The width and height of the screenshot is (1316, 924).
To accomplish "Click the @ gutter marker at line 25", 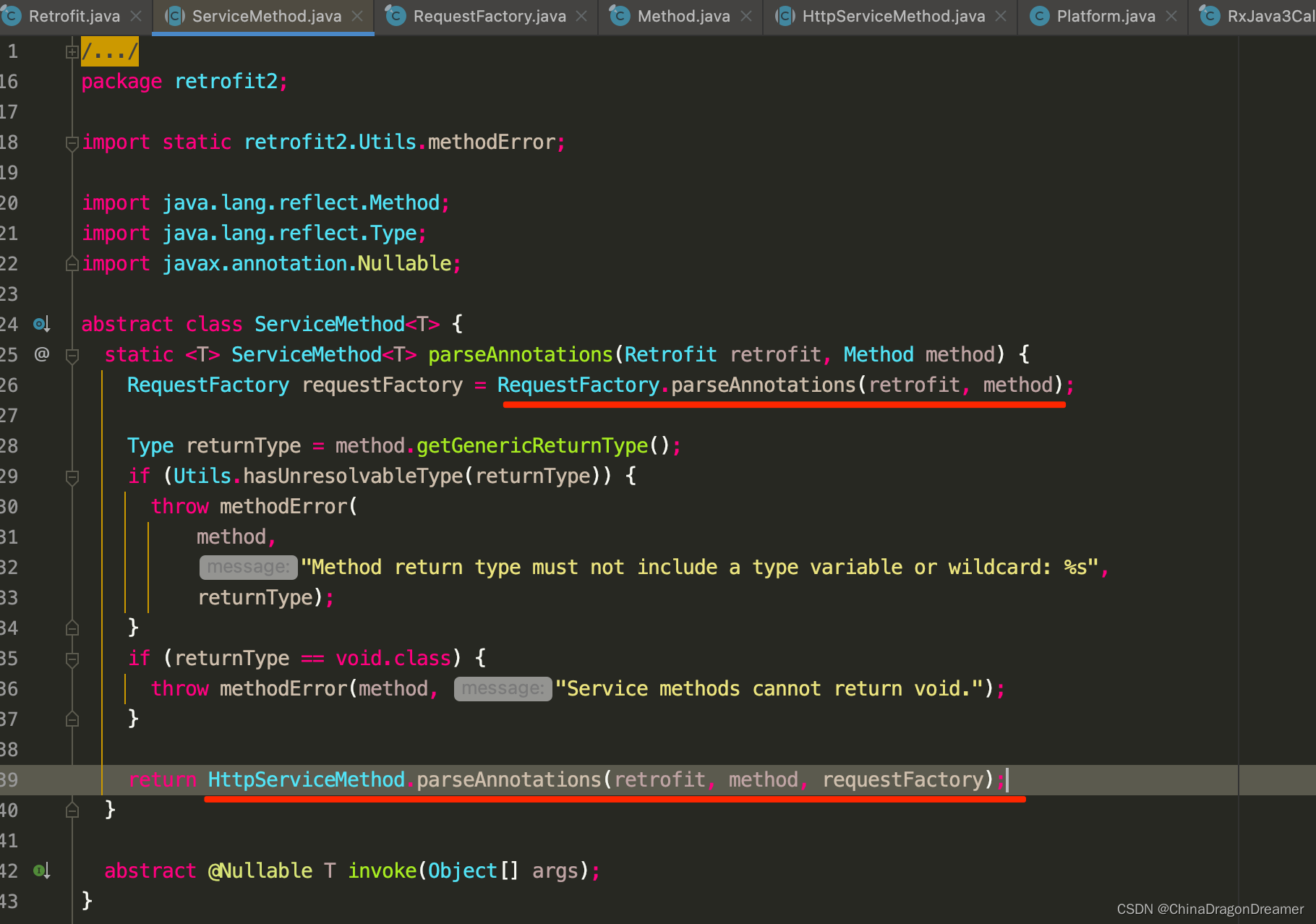I will 42,354.
